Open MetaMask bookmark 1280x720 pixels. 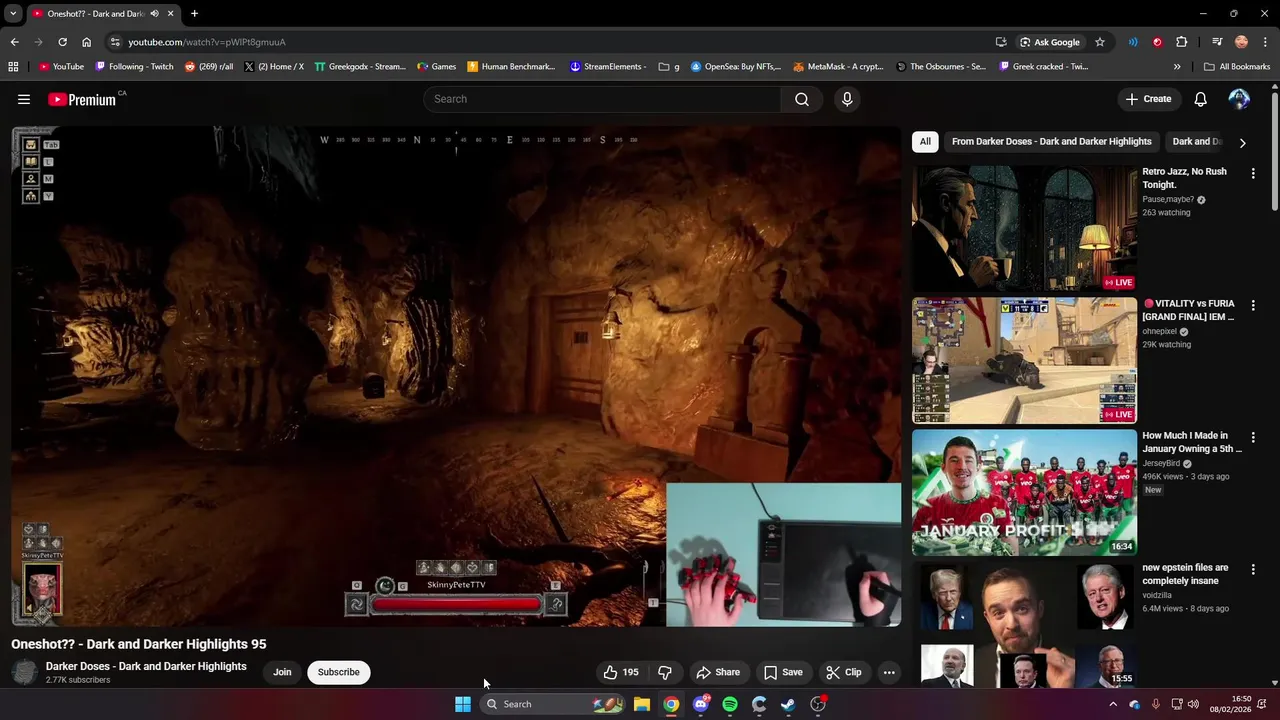[838, 67]
